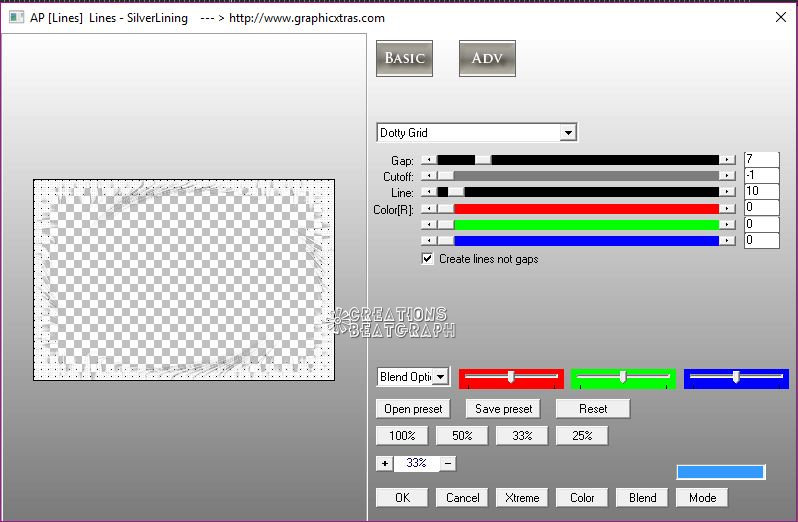
Task: Click the Cancel button
Action: [x=462, y=498]
